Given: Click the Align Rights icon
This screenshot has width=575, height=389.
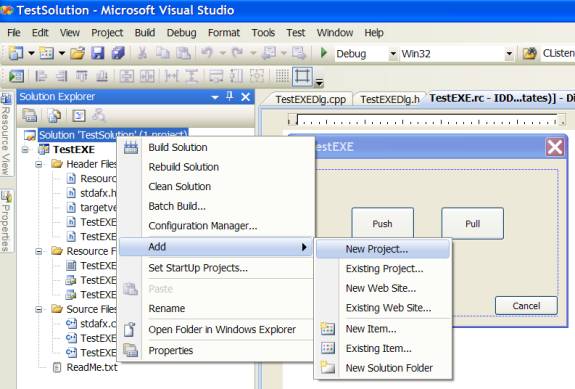Looking at the screenshot, I should [61, 76].
